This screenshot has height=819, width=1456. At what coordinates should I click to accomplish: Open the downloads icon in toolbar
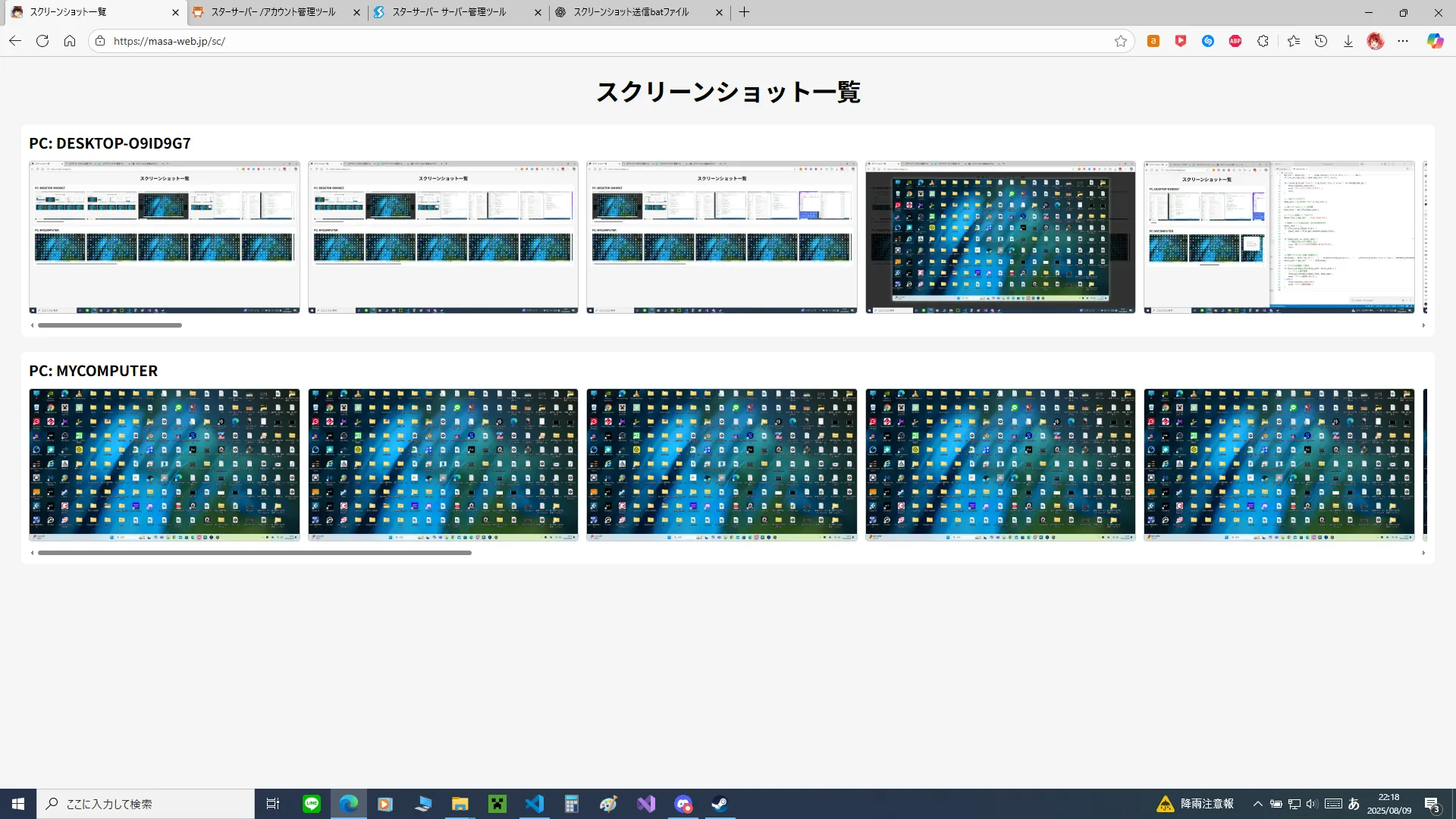(1348, 41)
